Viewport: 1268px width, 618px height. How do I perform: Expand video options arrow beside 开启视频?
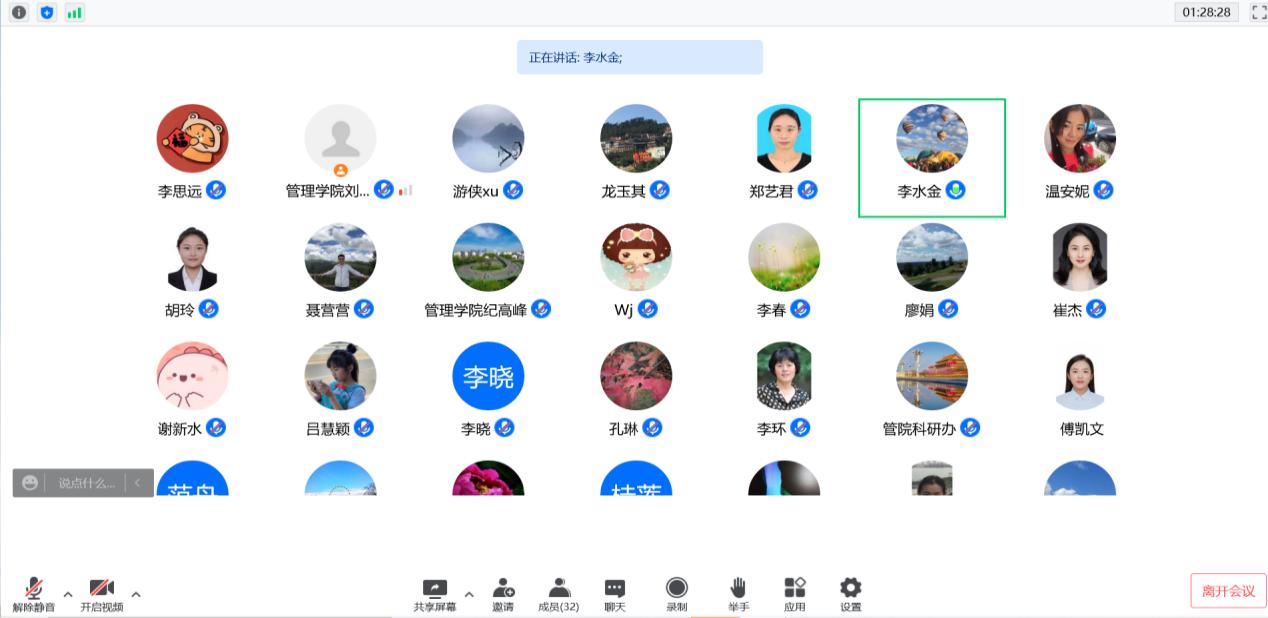[136, 594]
